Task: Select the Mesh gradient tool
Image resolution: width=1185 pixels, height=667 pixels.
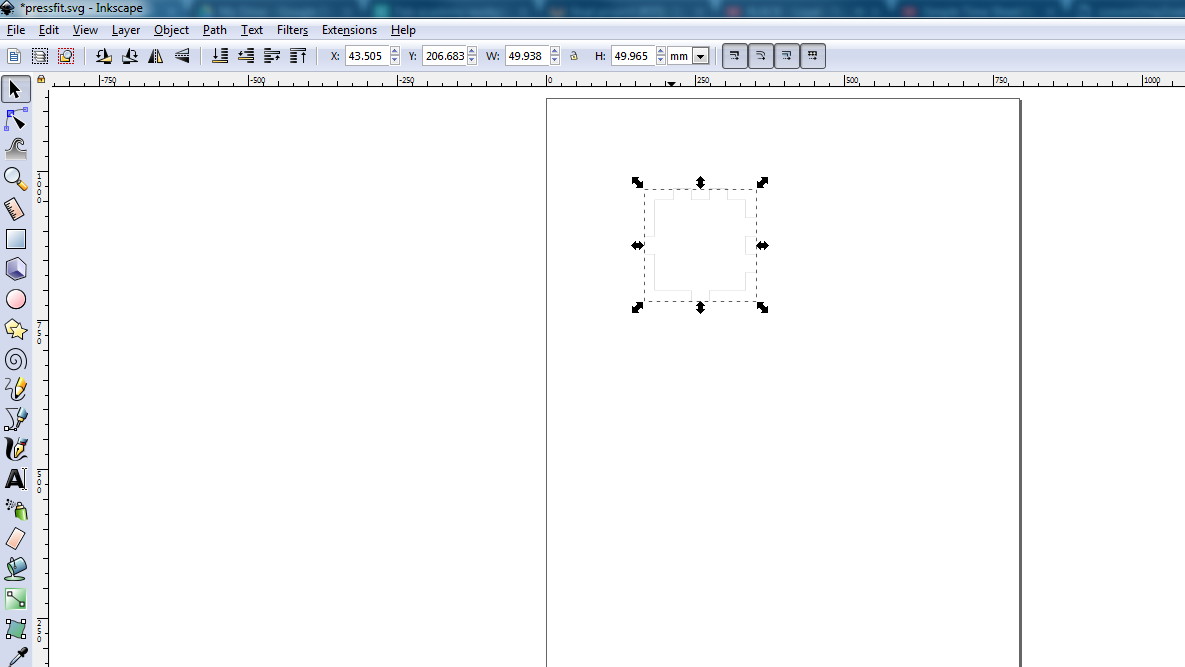Action: pyautogui.click(x=15, y=628)
